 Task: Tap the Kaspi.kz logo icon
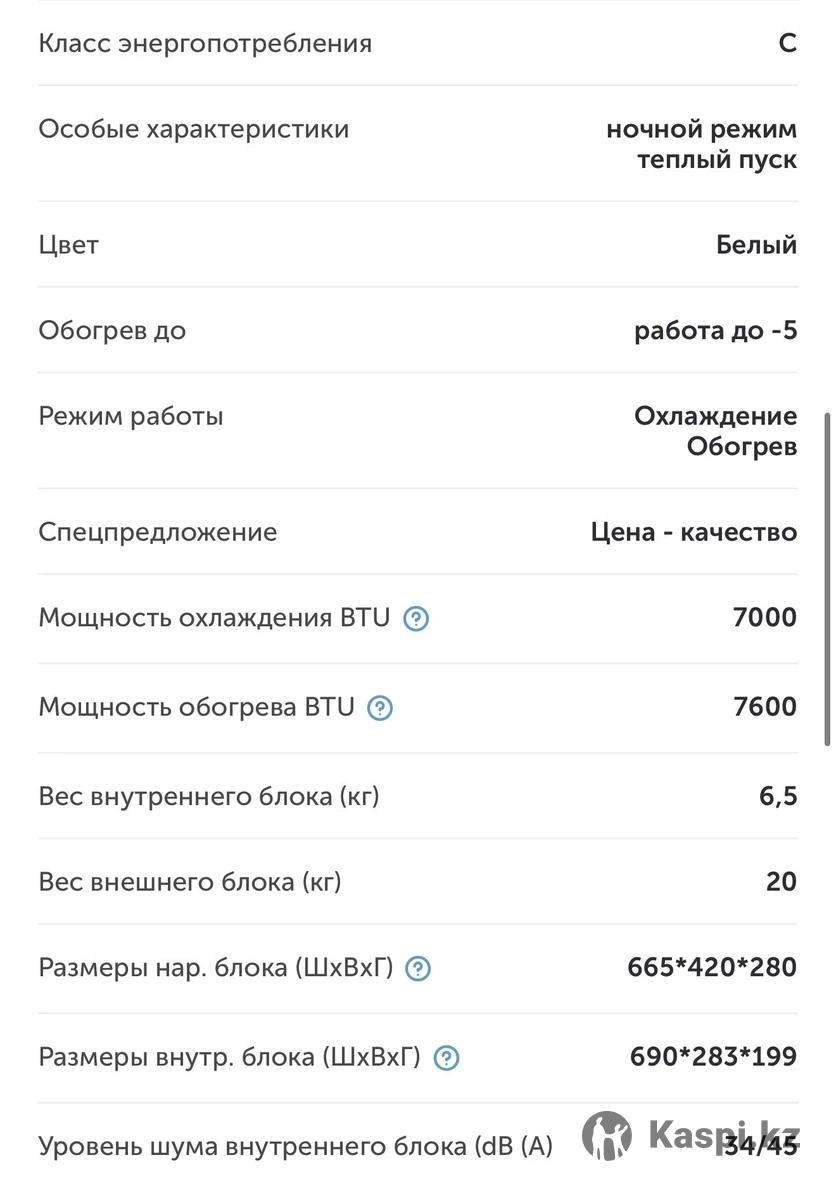pyautogui.click(x=607, y=1136)
